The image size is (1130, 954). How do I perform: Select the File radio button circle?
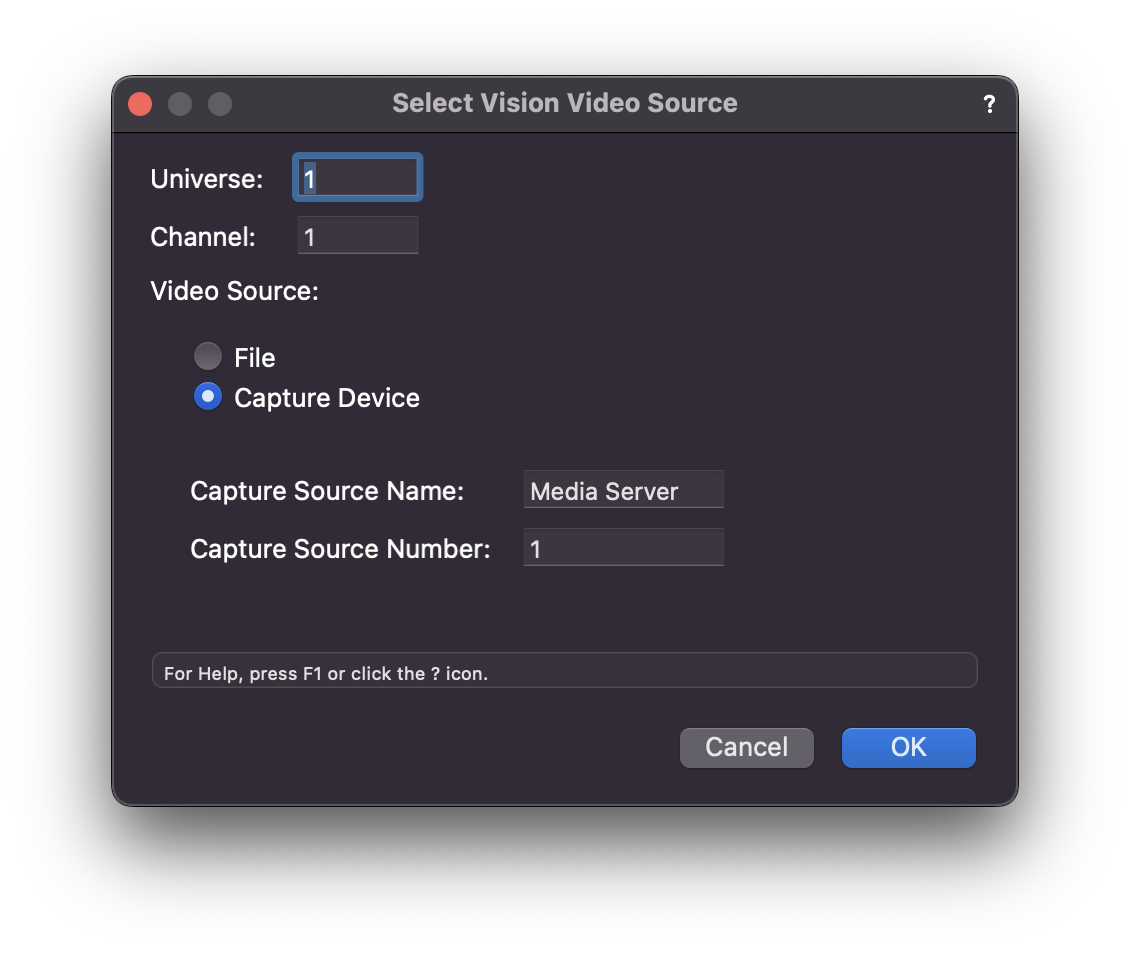click(x=207, y=357)
